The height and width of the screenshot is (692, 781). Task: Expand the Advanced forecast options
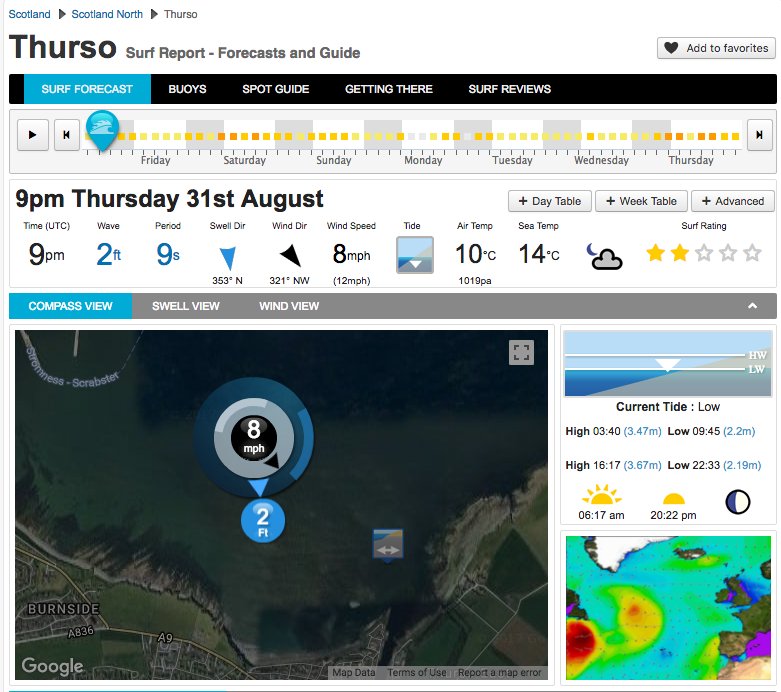(x=733, y=201)
